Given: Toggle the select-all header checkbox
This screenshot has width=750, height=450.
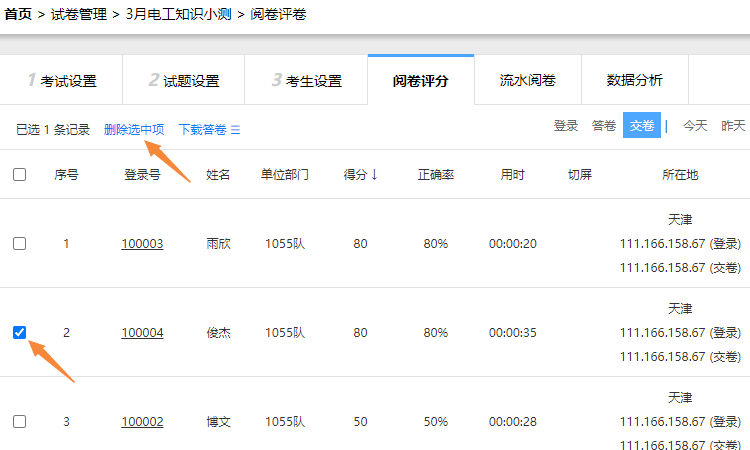Looking at the screenshot, I should (x=20, y=175).
